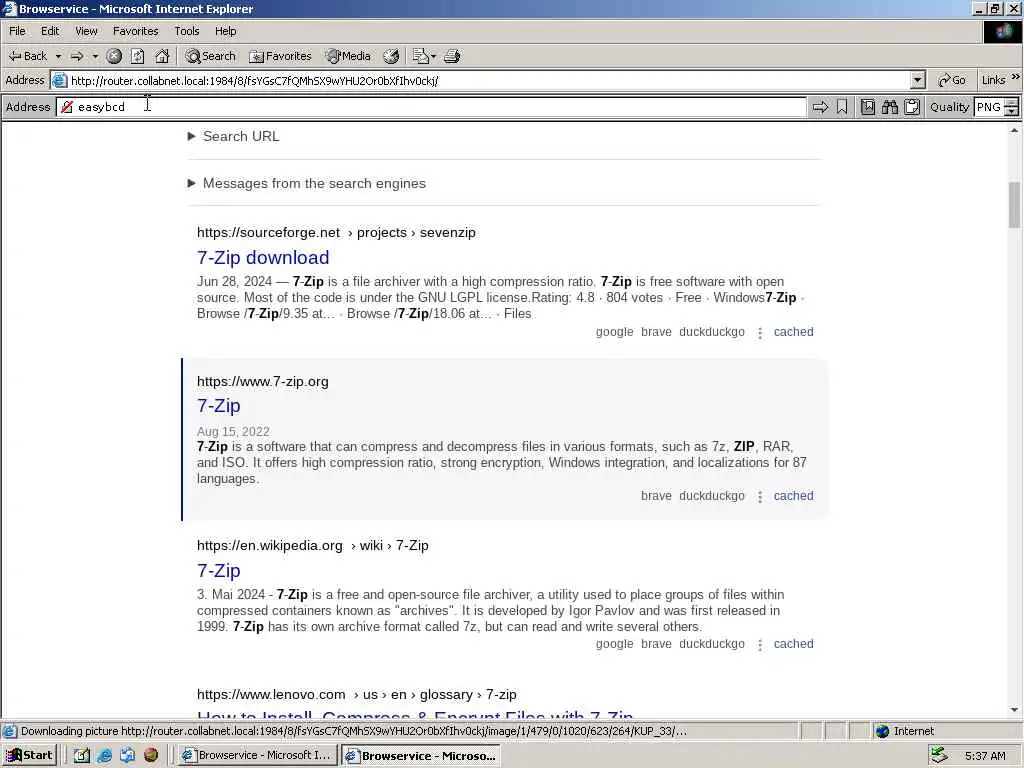Viewport: 1024px width, 768px height.
Task: Decrease quality with the down stepper arrow
Action: click(1012, 112)
